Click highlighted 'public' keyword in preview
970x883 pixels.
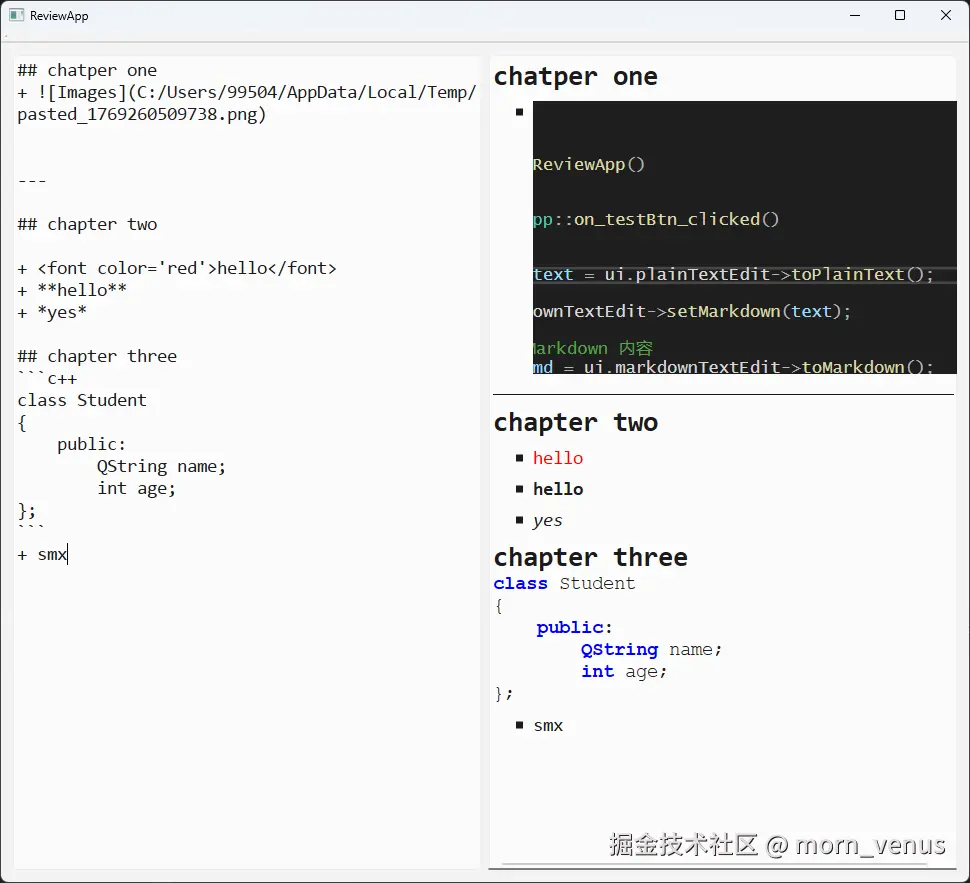click(570, 627)
